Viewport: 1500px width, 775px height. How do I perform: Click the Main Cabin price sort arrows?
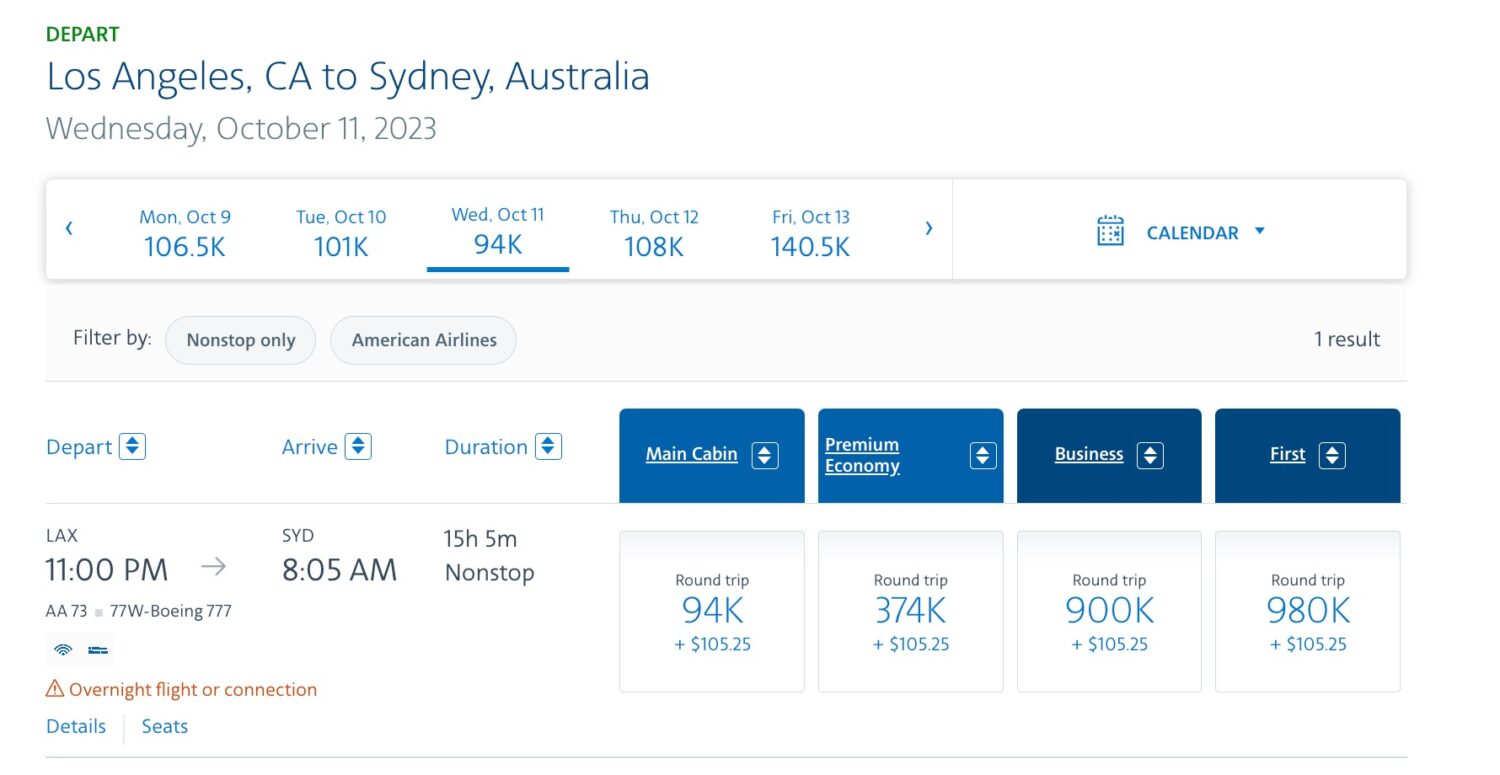pyautogui.click(x=765, y=455)
